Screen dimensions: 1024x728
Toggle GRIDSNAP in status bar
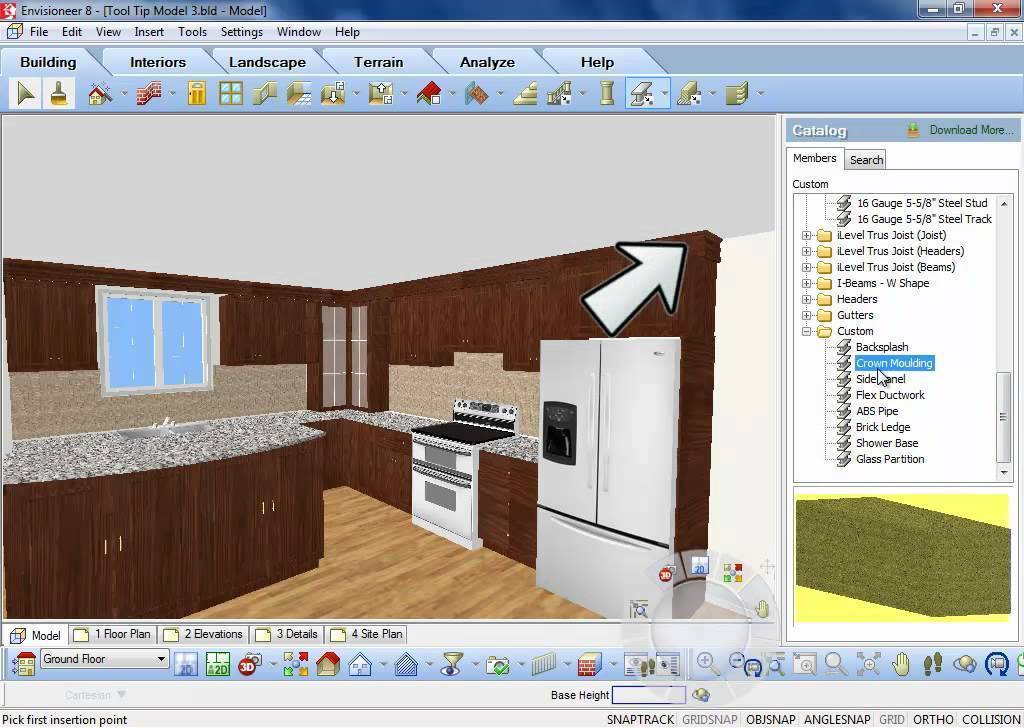click(x=710, y=720)
